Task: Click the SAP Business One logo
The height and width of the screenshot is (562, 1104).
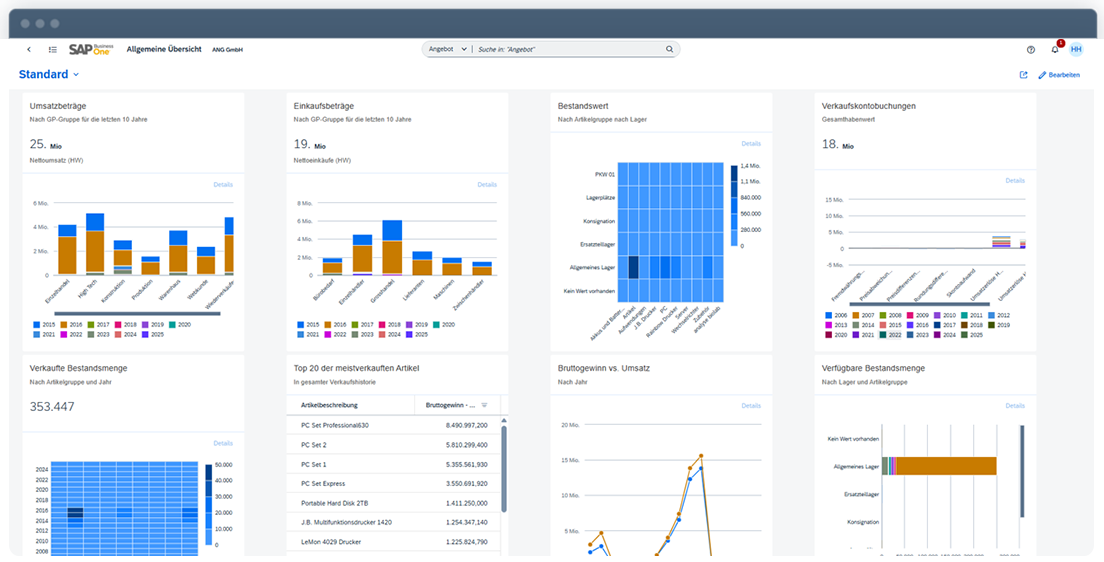Action: (92, 49)
